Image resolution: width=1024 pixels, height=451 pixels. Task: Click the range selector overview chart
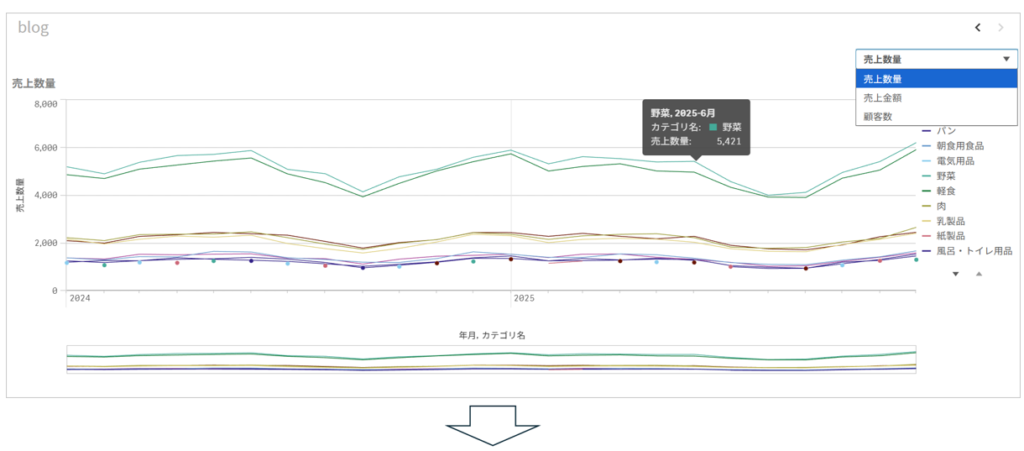(x=490, y=359)
